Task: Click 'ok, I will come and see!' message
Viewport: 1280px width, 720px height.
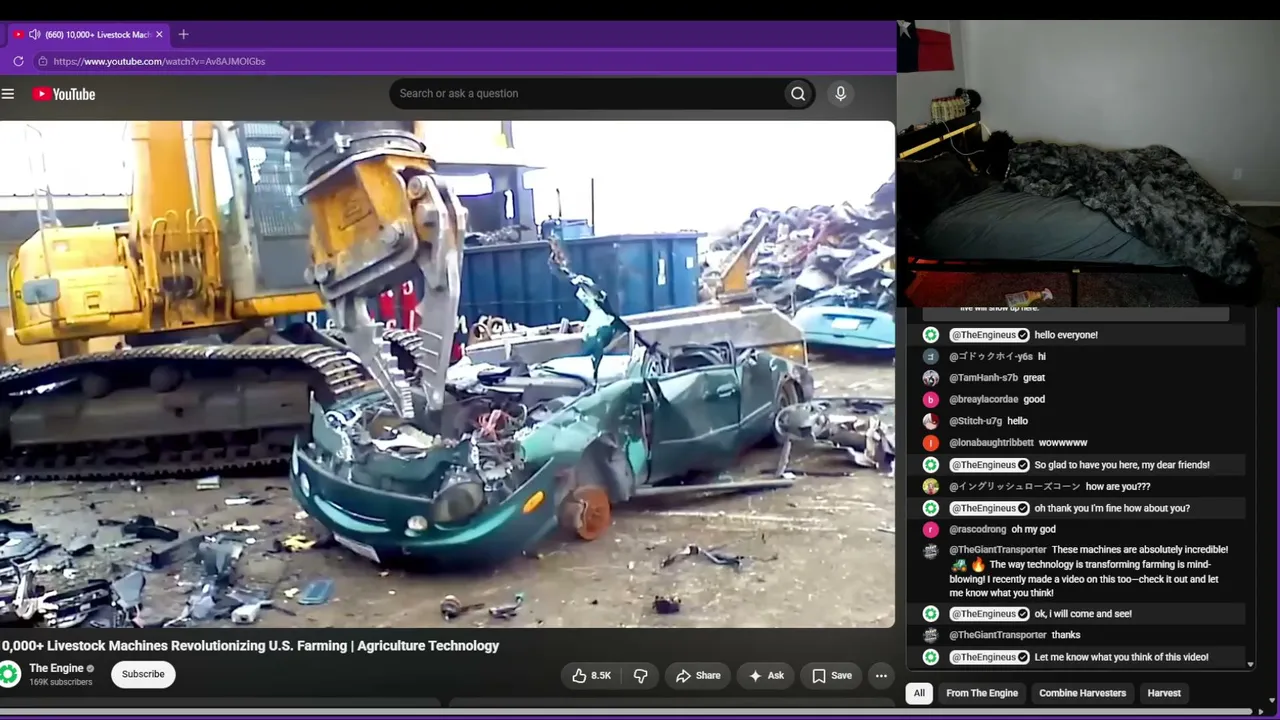Action: (x=1083, y=614)
